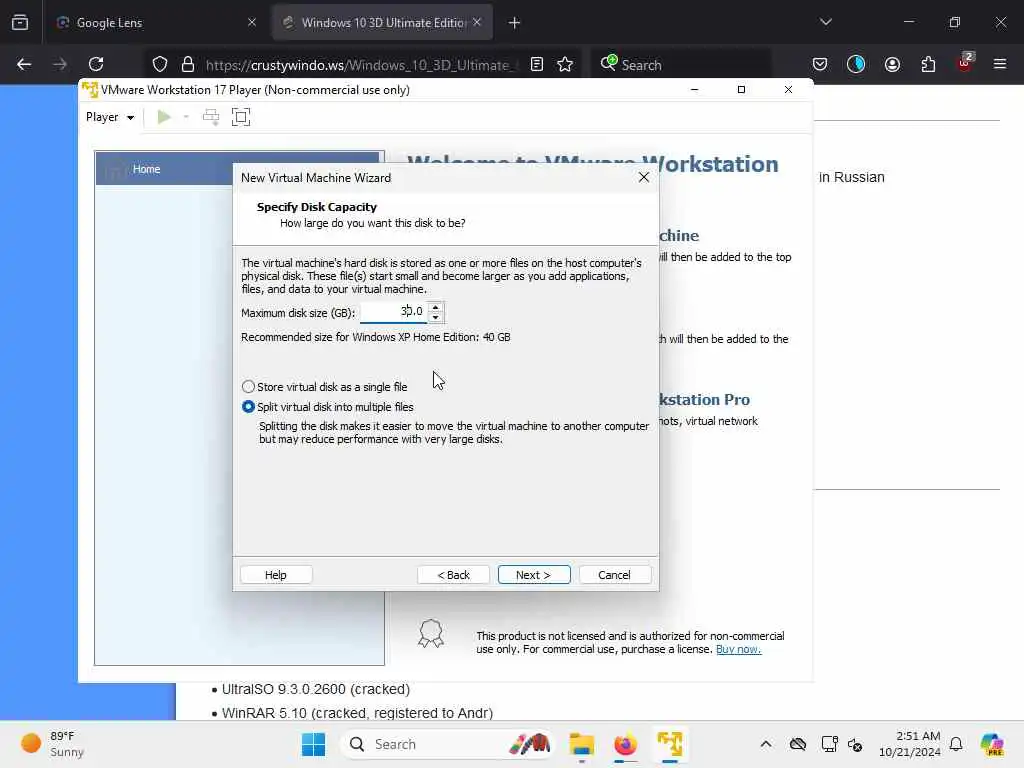Open Help for disk capacity
Image resolution: width=1024 pixels, height=768 pixels.
tap(276, 575)
